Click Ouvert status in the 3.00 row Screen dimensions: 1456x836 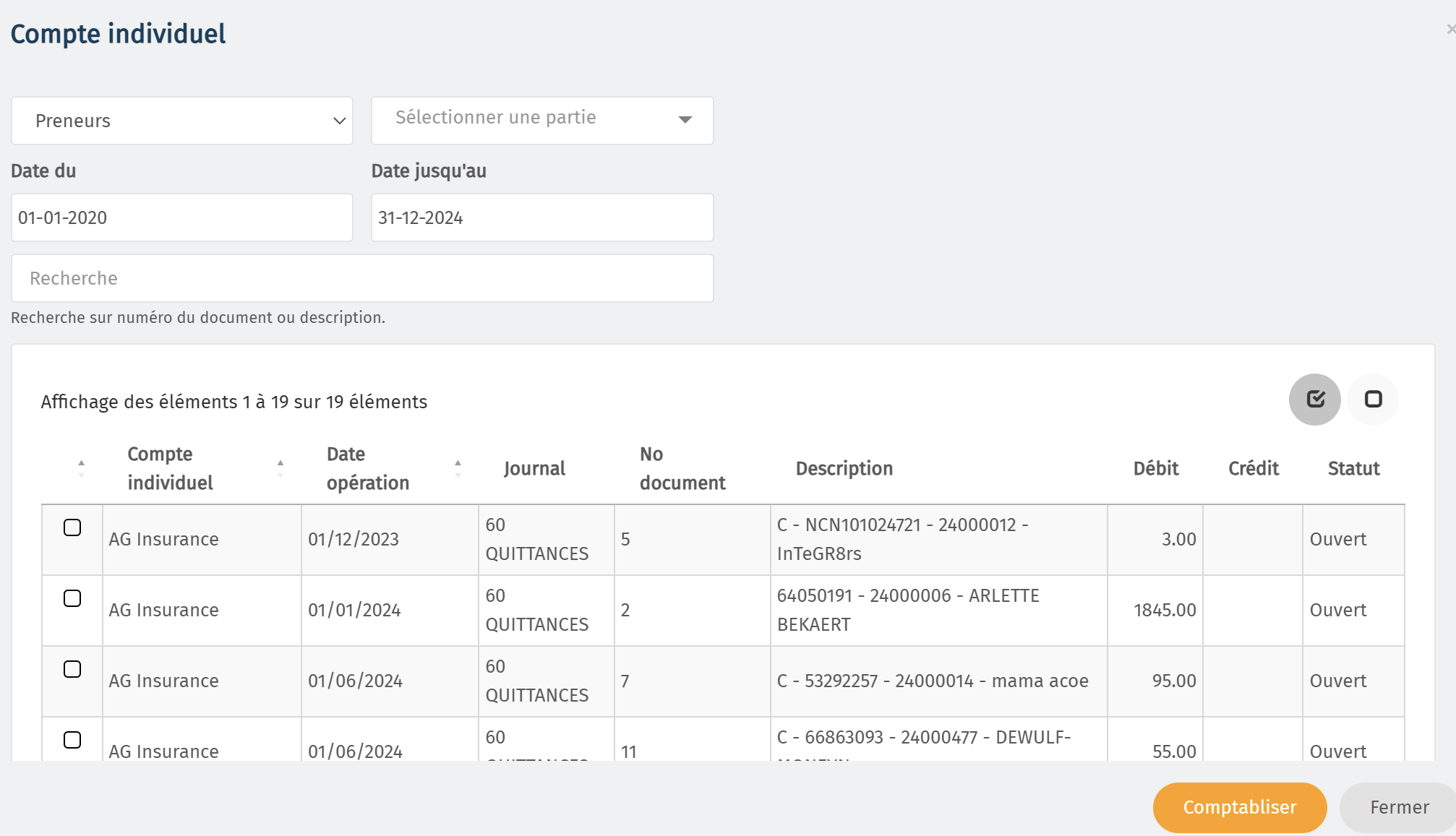tap(1338, 539)
